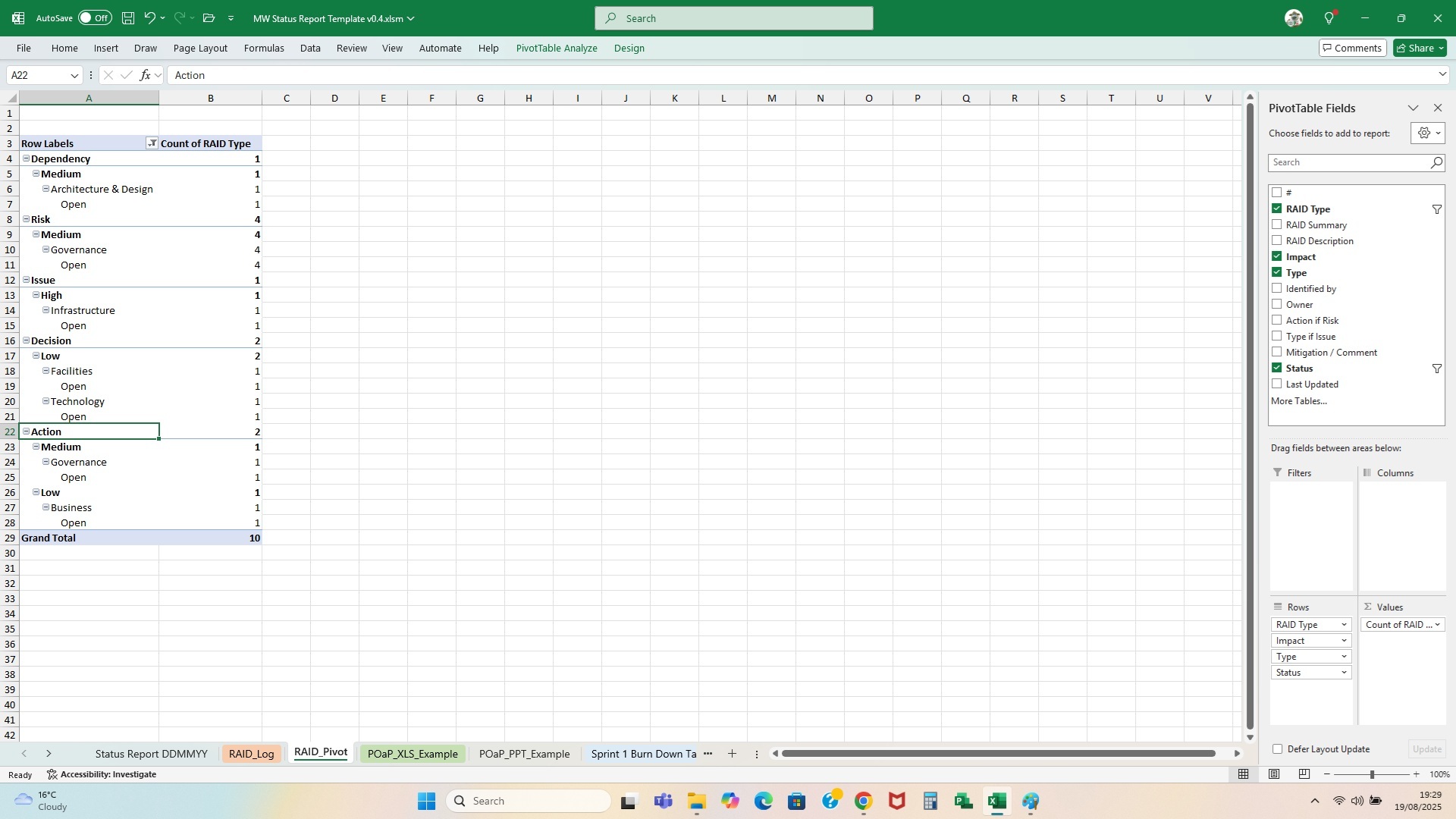Click the filter icon on Row Labels header
Screen dimensions: 1456x819
click(152, 143)
